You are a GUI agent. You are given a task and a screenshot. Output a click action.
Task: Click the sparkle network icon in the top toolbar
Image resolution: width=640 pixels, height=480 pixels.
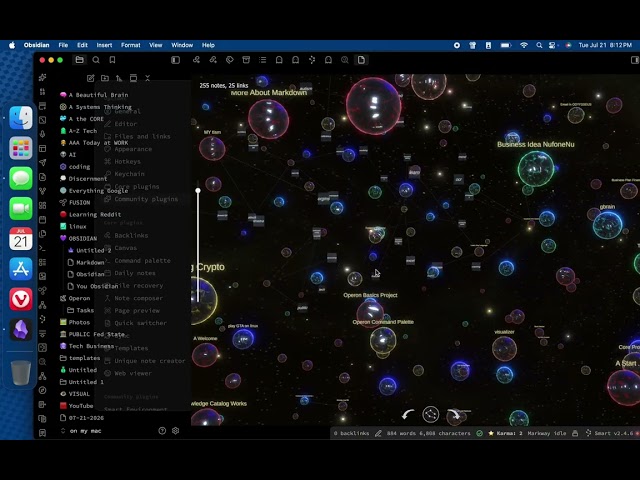(312, 60)
